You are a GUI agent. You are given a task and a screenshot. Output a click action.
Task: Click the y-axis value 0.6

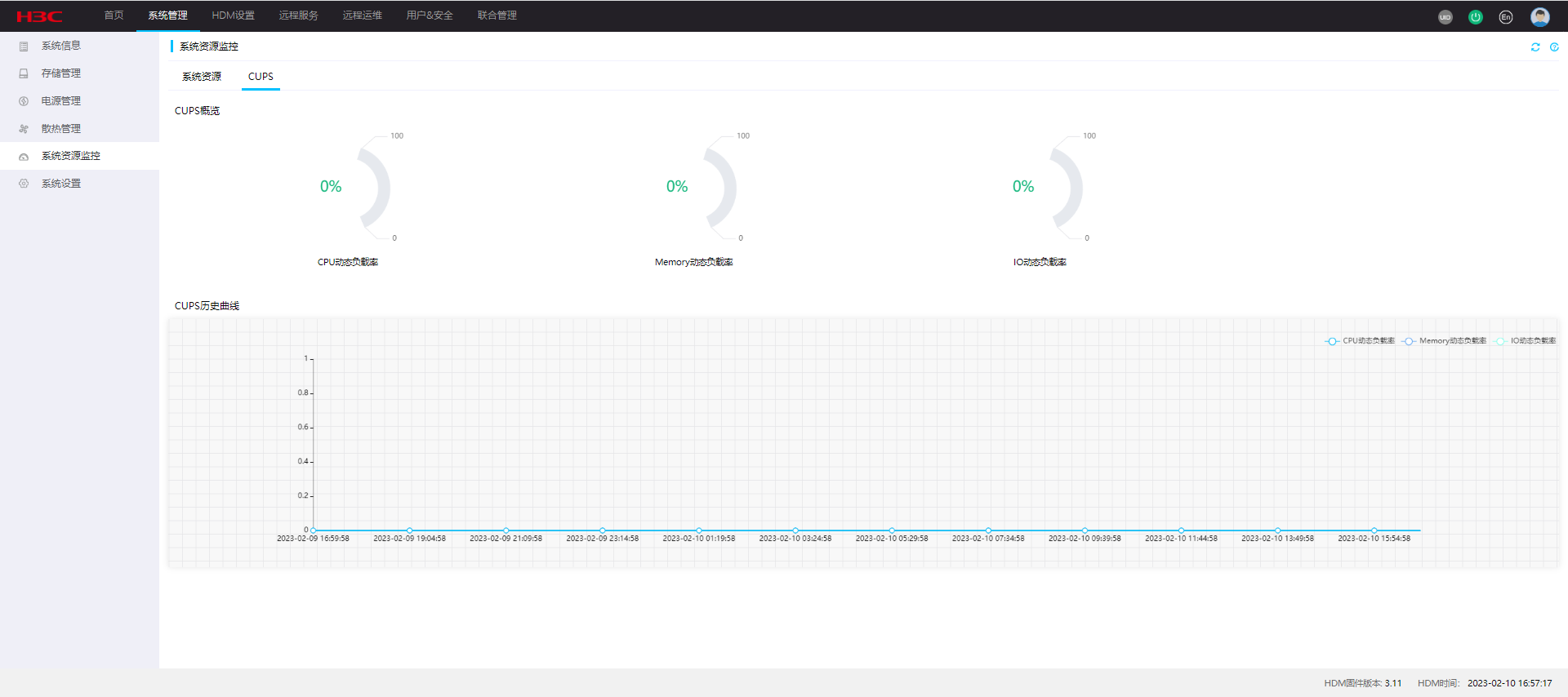[x=303, y=427]
